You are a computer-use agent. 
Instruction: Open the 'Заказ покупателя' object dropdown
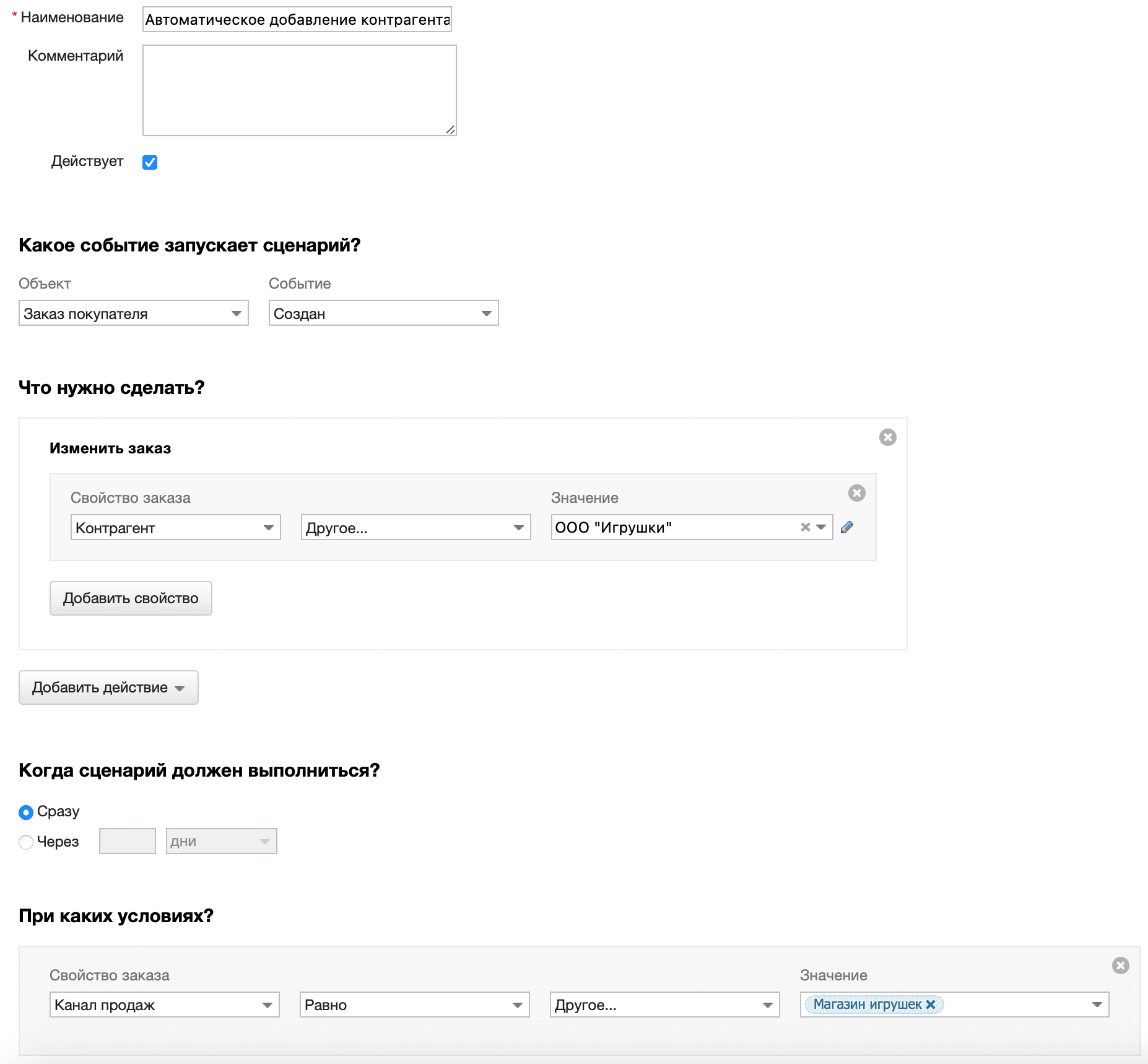pyautogui.click(x=133, y=313)
